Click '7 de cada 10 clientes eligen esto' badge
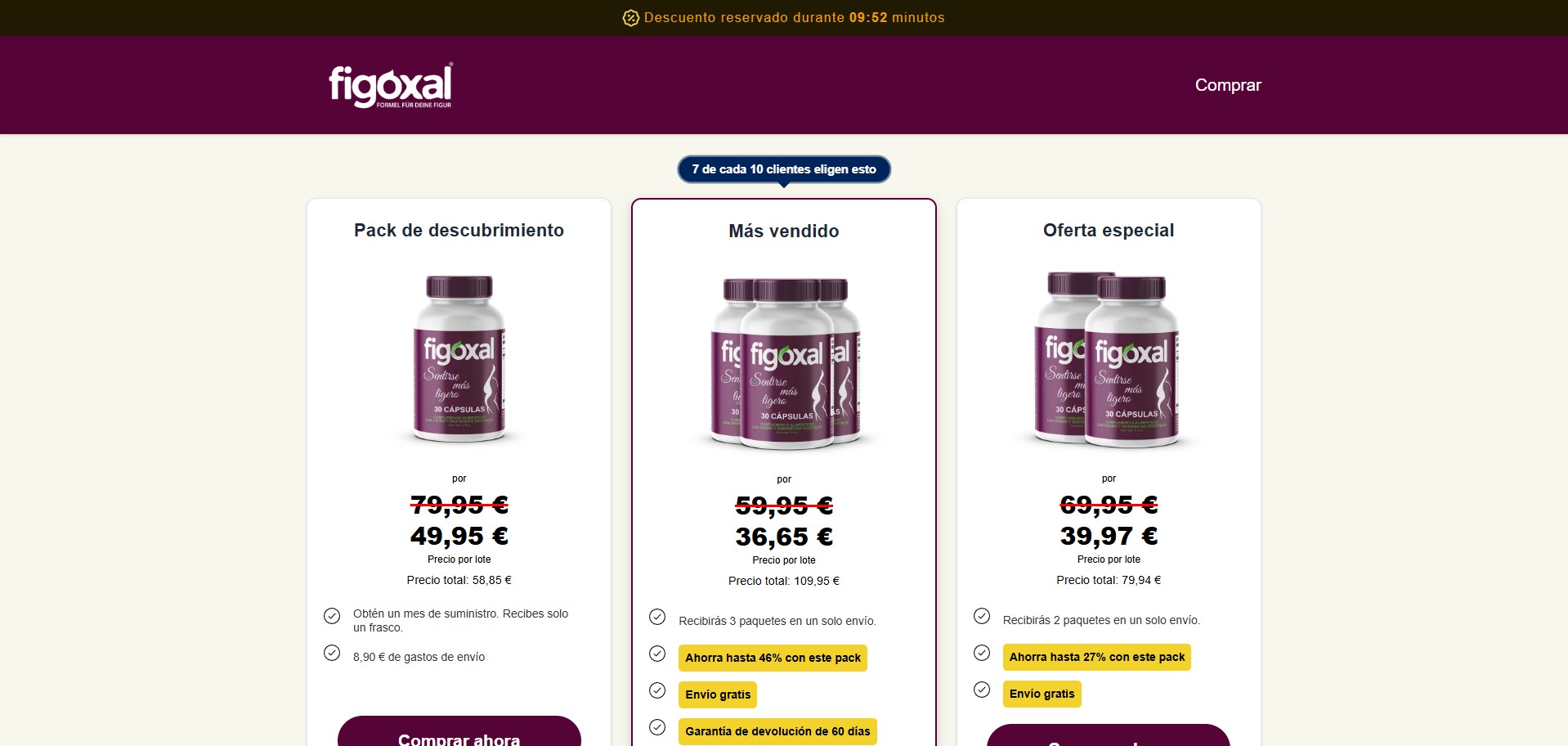Viewport: 1568px width, 746px height. tap(784, 169)
